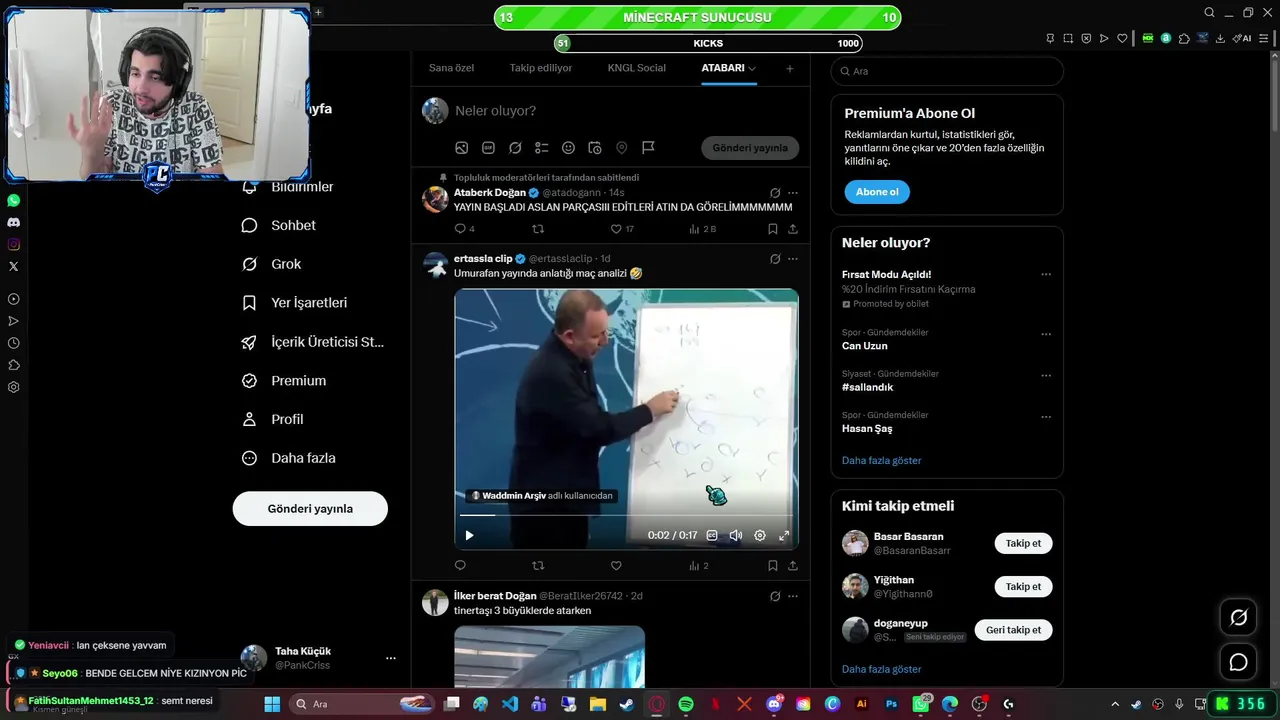Open more options for ertassla clip post
1280x720 pixels.
(x=793, y=259)
